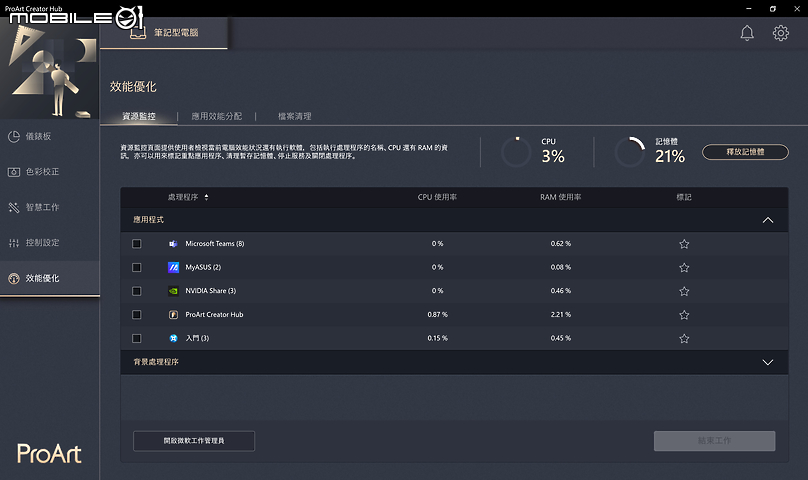The width and height of the screenshot is (808, 480).
Task: Click the 標記 column header
Action: pyautogui.click(x=684, y=197)
